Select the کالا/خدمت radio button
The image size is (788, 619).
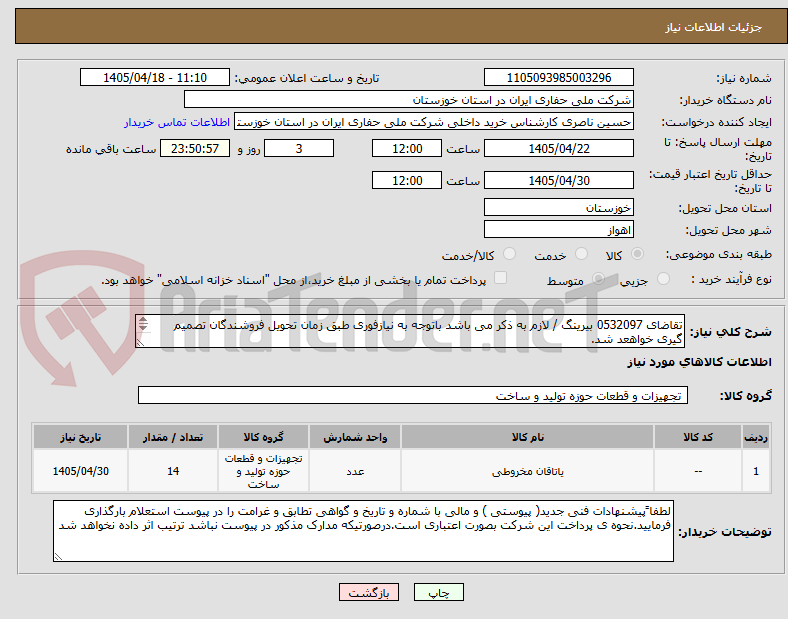pos(509,254)
